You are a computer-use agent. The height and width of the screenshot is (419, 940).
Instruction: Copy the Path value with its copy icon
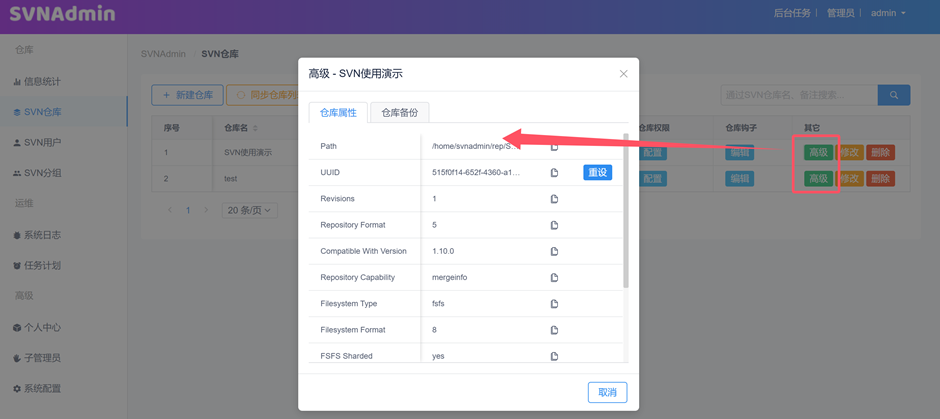pos(555,146)
